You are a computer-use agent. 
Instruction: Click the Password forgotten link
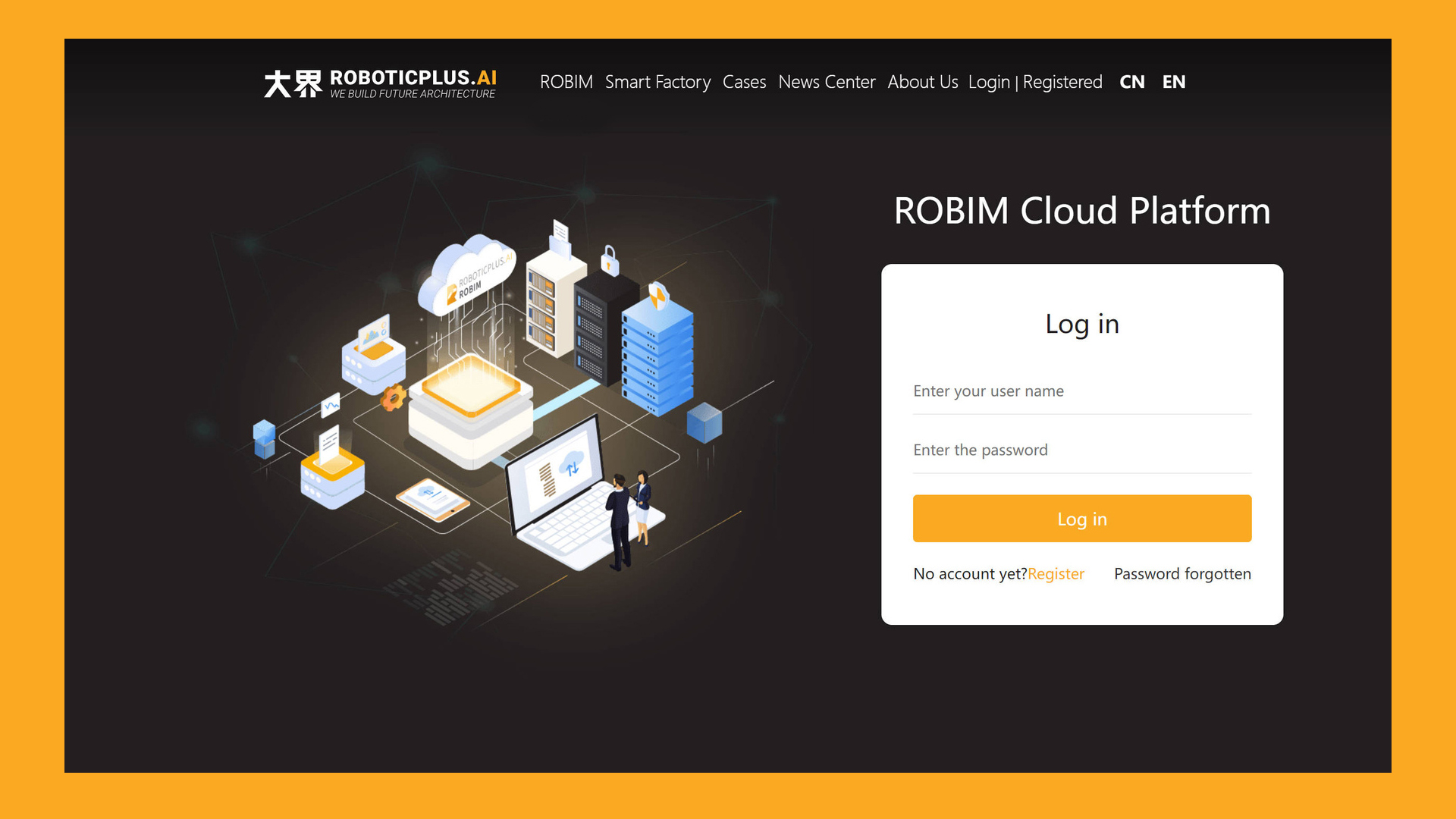(1182, 574)
